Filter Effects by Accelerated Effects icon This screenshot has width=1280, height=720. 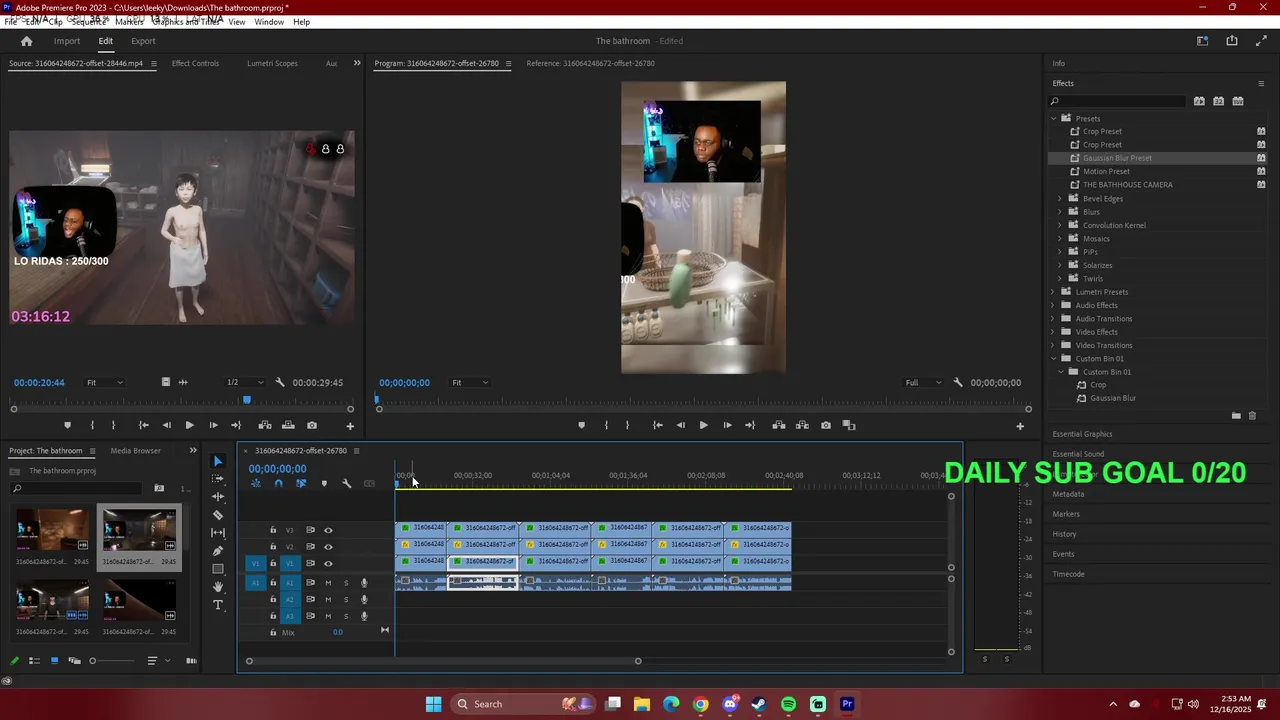click(1199, 101)
